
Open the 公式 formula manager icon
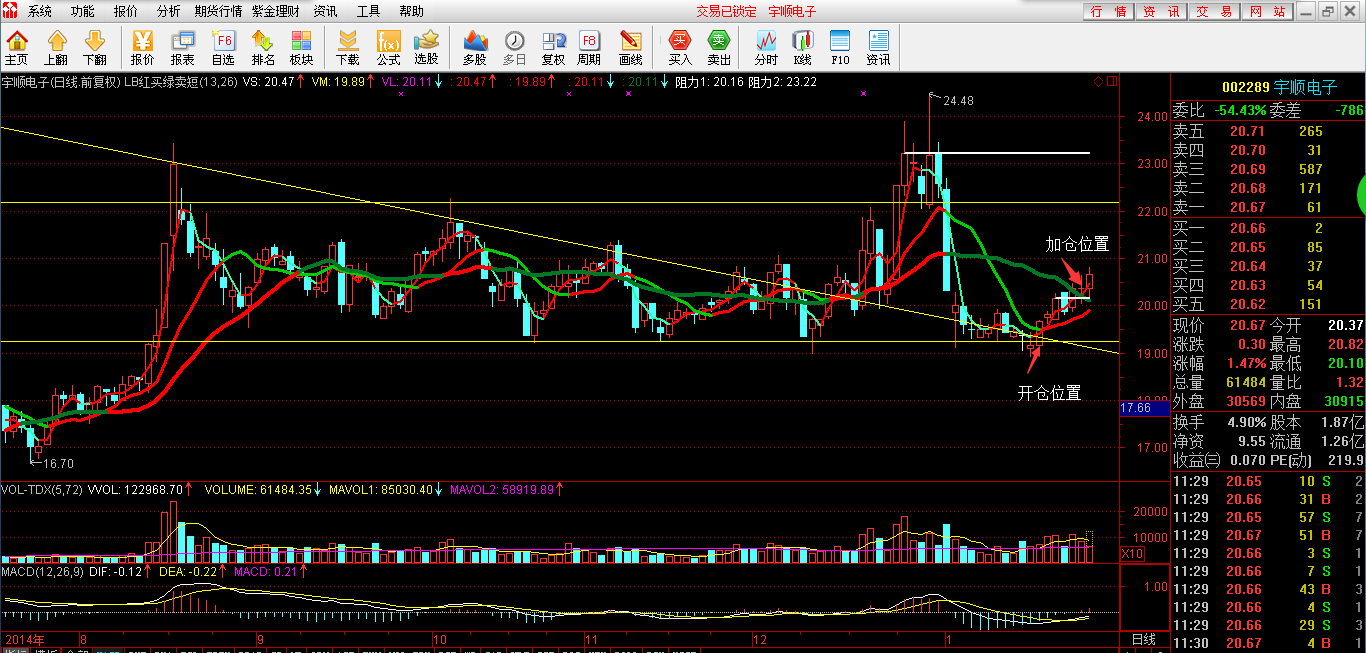click(388, 47)
